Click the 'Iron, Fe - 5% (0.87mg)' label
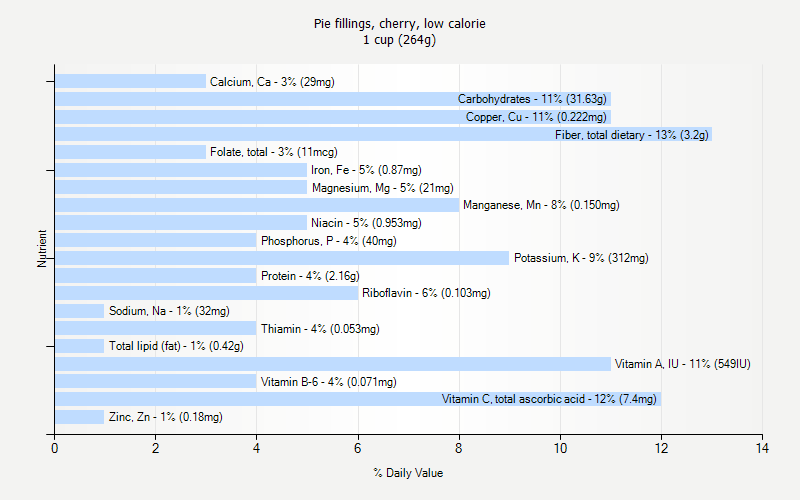 pyautogui.click(x=366, y=170)
